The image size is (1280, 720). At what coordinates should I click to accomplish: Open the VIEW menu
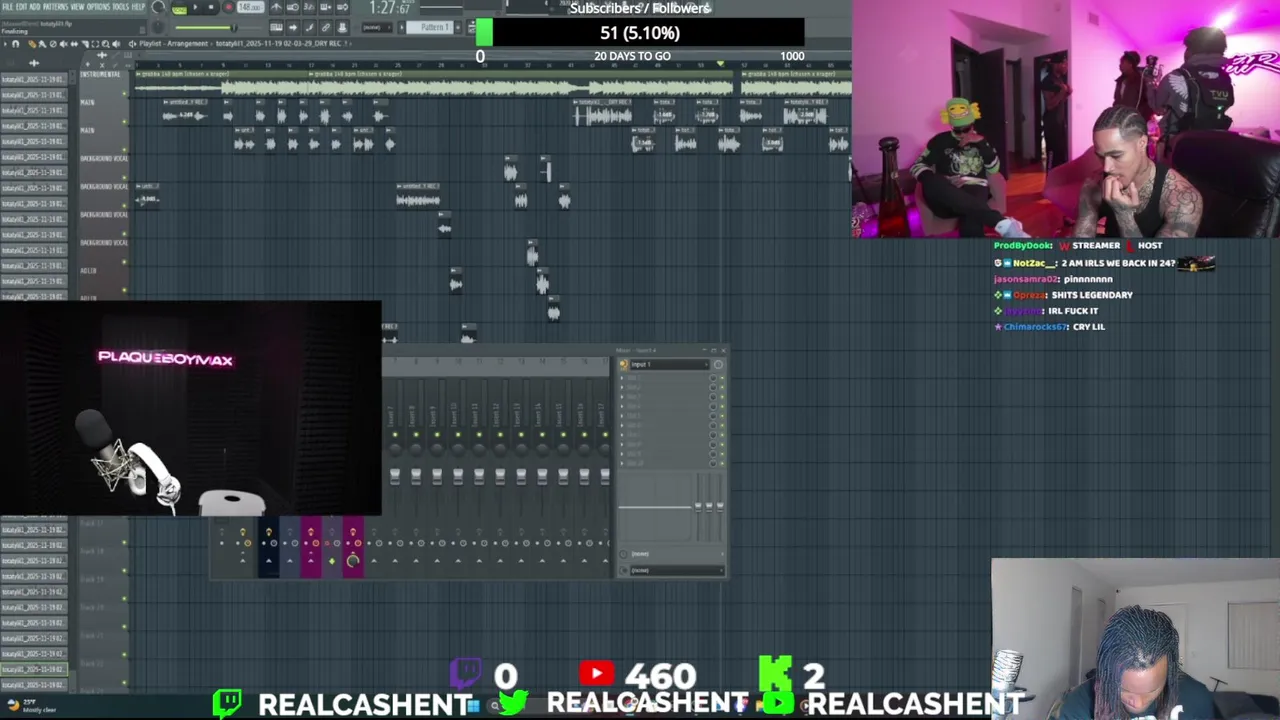pyautogui.click(x=78, y=7)
